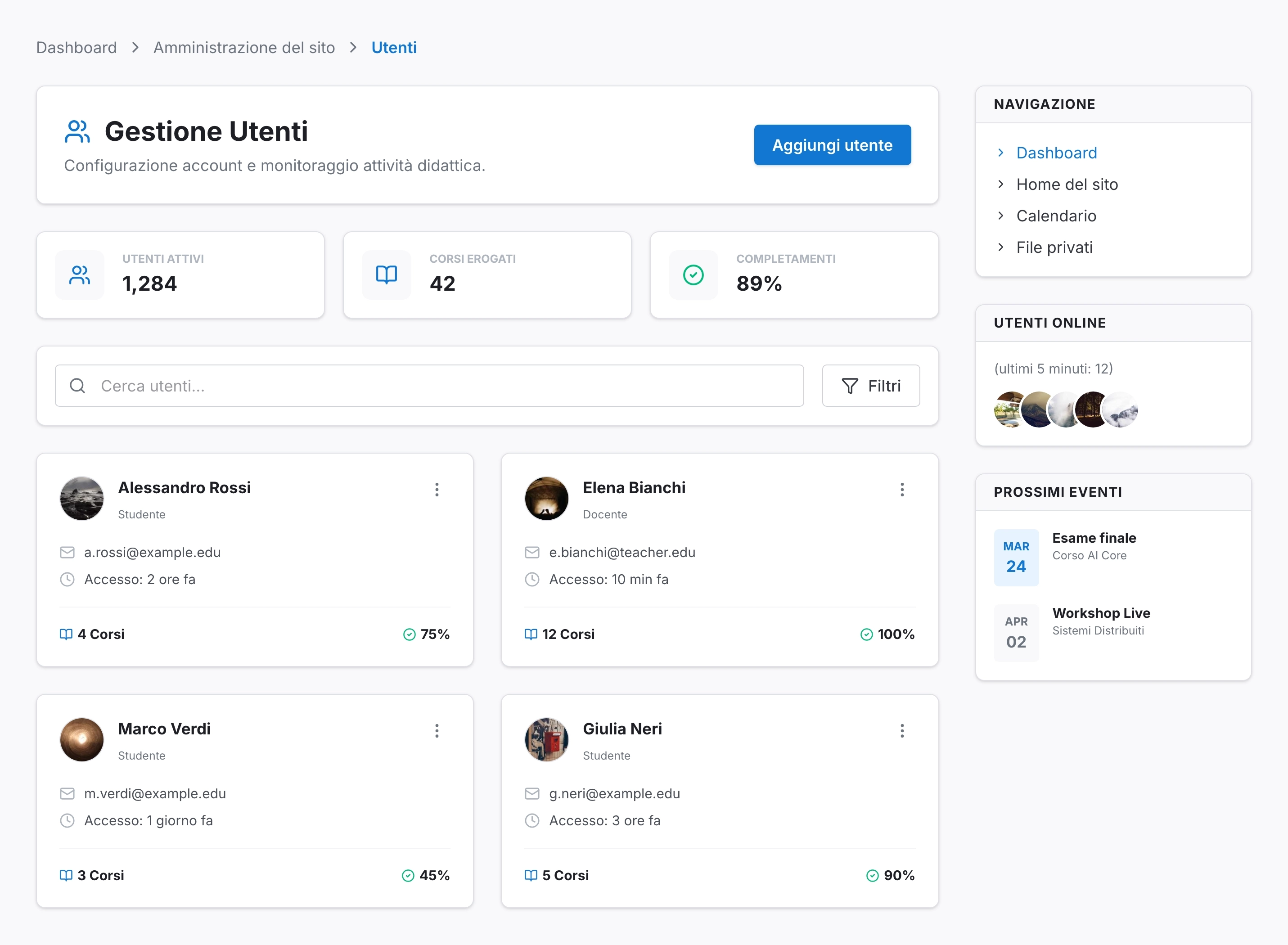1288x945 pixels.
Task: Open the menu on Alessandro Rossi's card
Action: tap(437, 490)
